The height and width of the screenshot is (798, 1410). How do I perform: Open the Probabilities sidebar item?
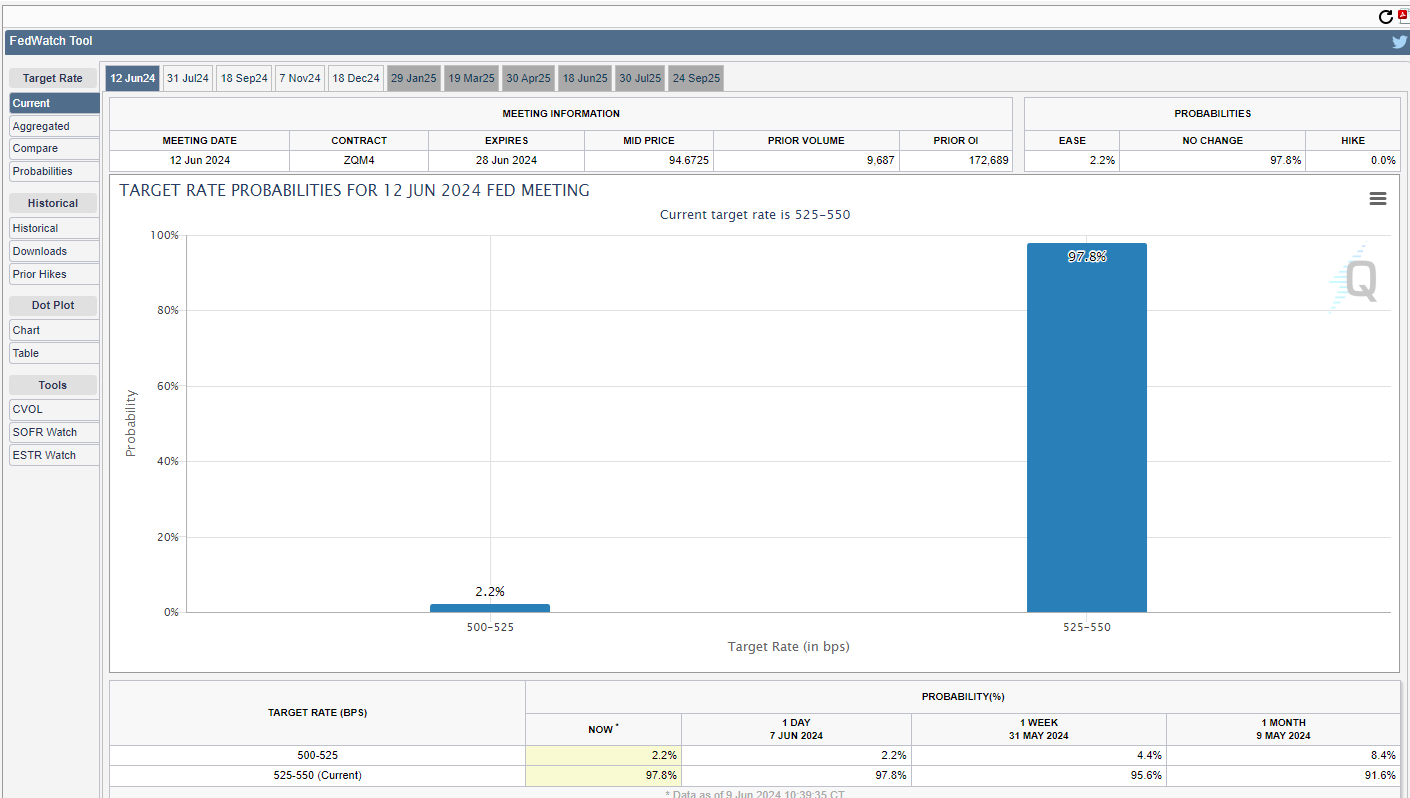54,171
